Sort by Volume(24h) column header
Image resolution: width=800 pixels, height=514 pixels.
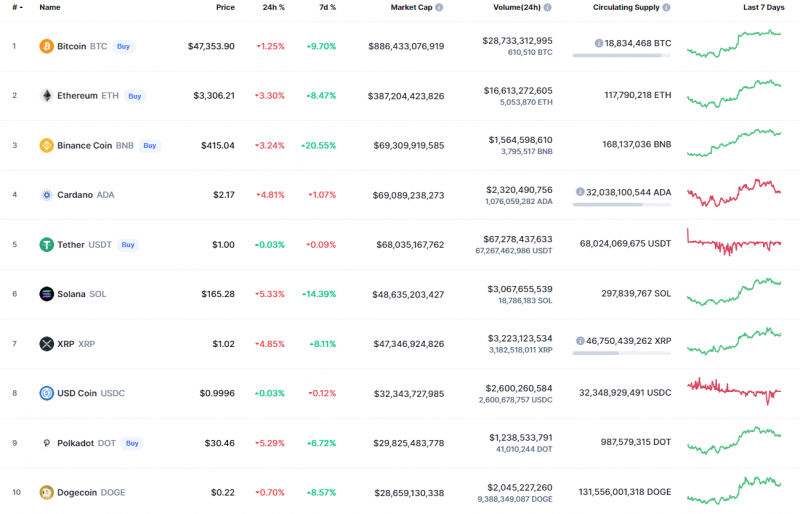tap(517, 7)
